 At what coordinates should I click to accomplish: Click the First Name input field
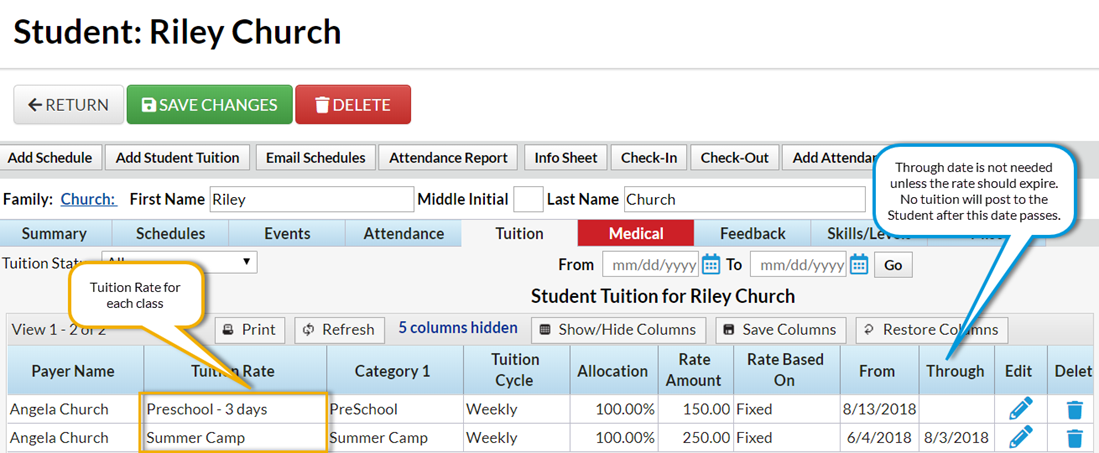point(311,199)
